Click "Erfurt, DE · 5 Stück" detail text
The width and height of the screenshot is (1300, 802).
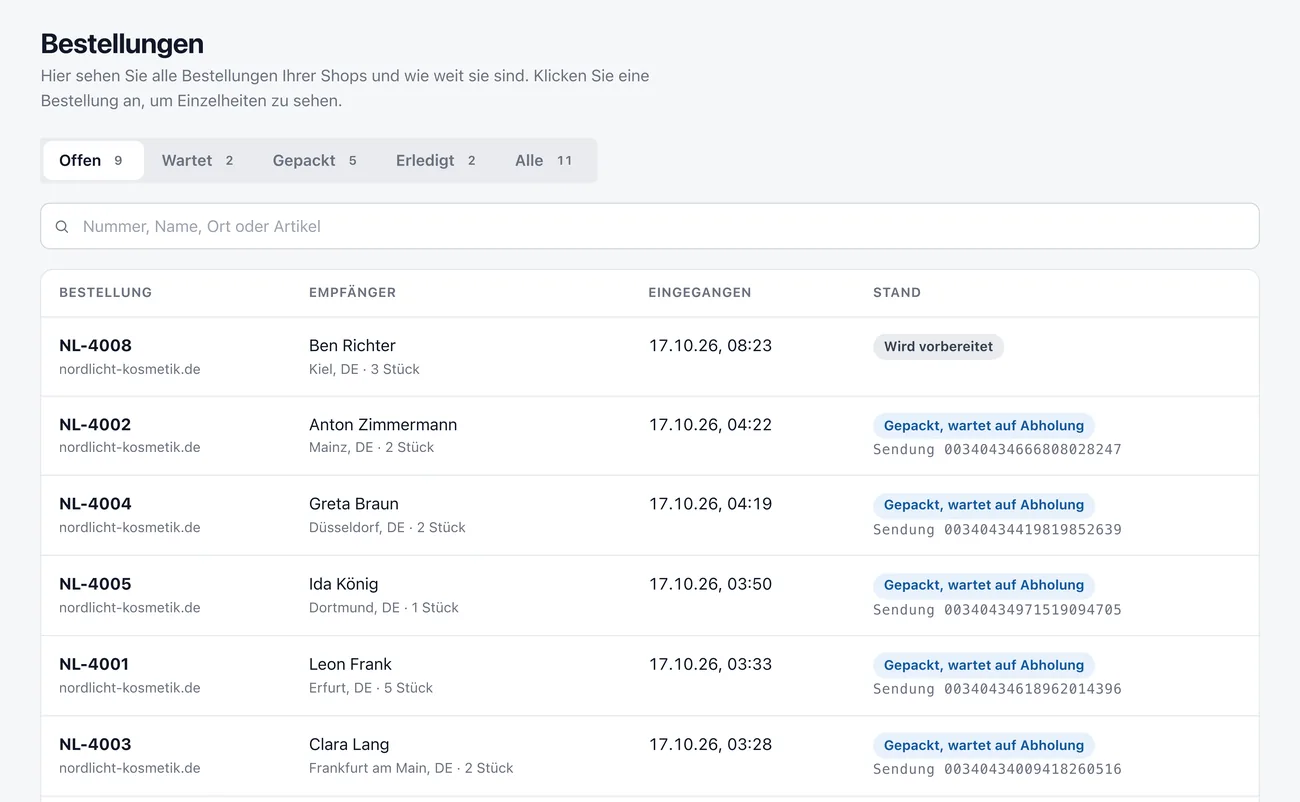(371, 688)
